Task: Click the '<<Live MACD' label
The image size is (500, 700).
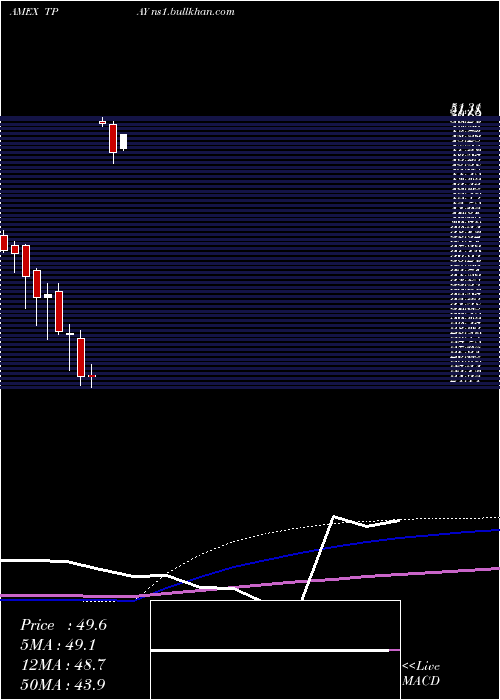Action: tap(421, 673)
